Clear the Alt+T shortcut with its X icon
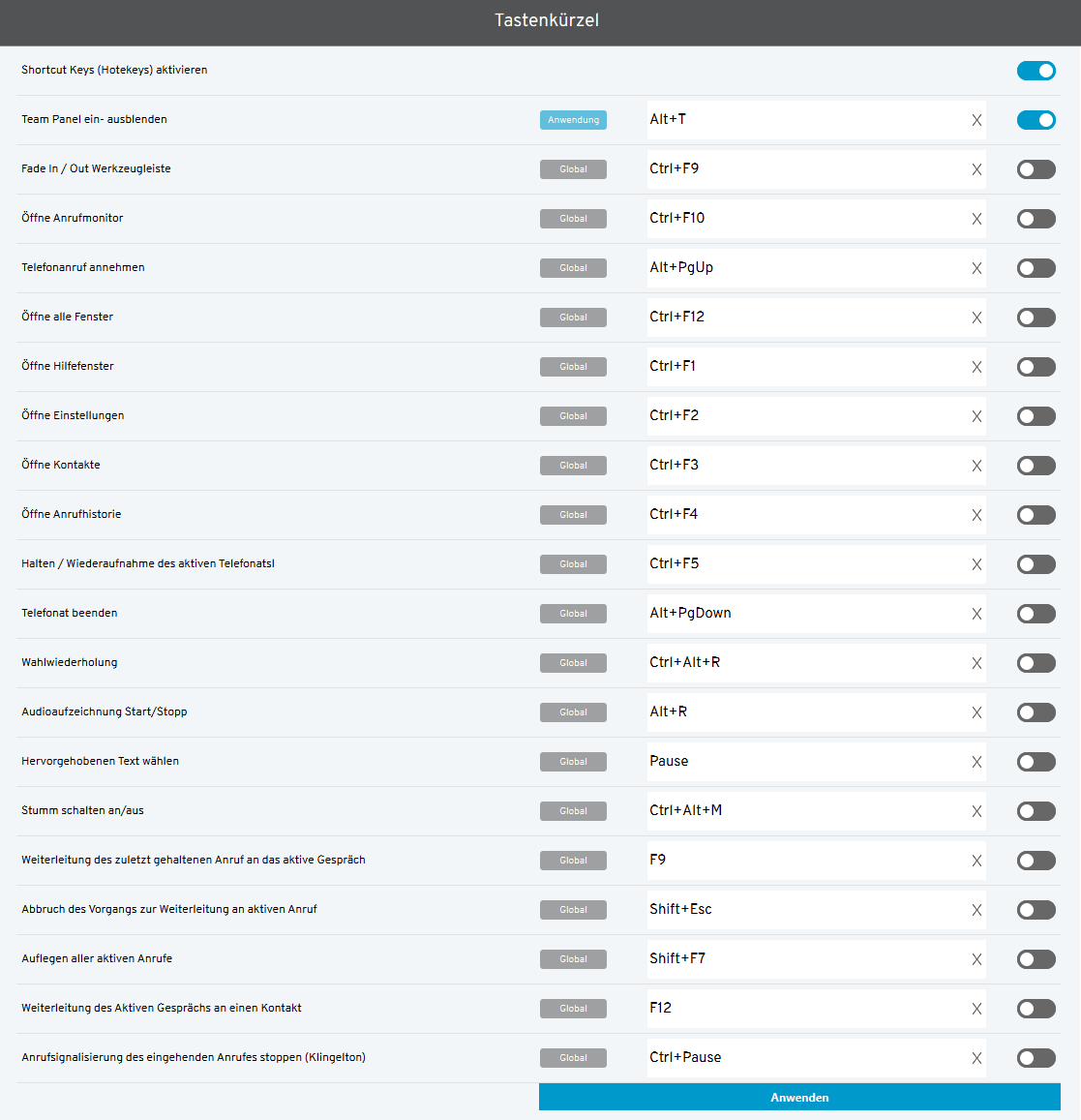 tap(976, 120)
